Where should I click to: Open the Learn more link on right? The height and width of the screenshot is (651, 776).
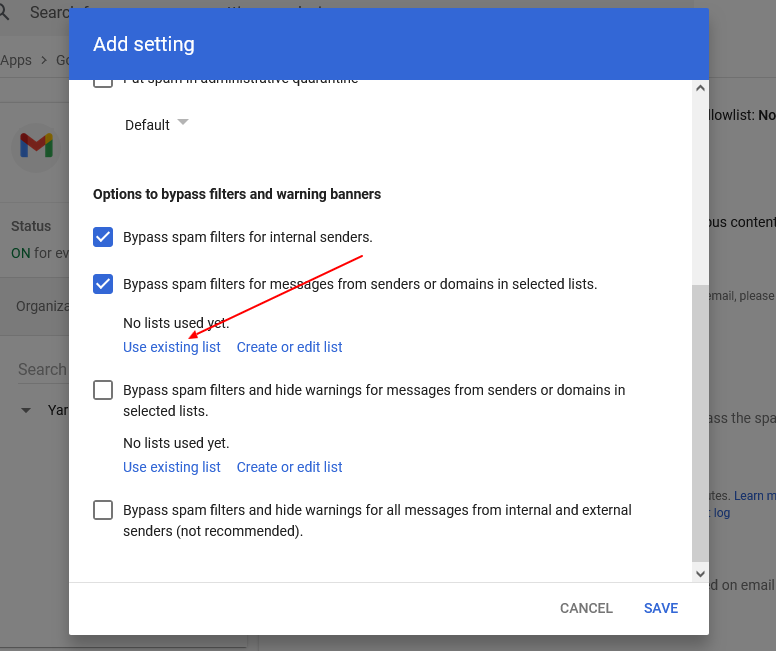(x=754, y=495)
